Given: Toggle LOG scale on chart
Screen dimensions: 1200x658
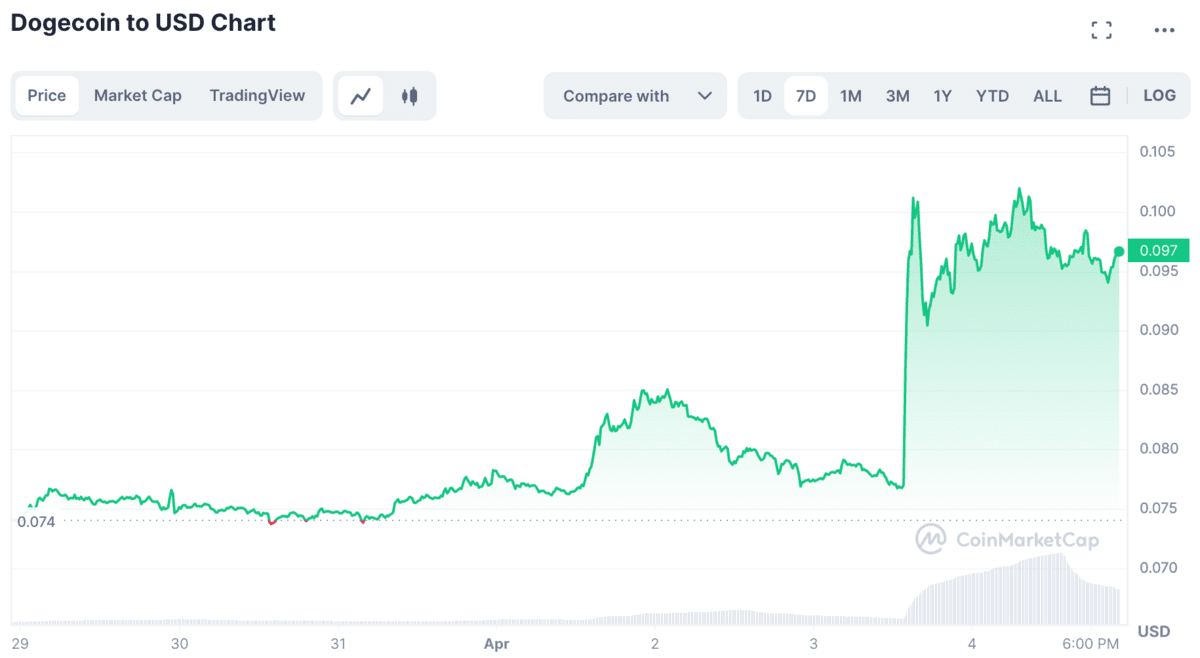Looking at the screenshot, I should click(1159, 96).
